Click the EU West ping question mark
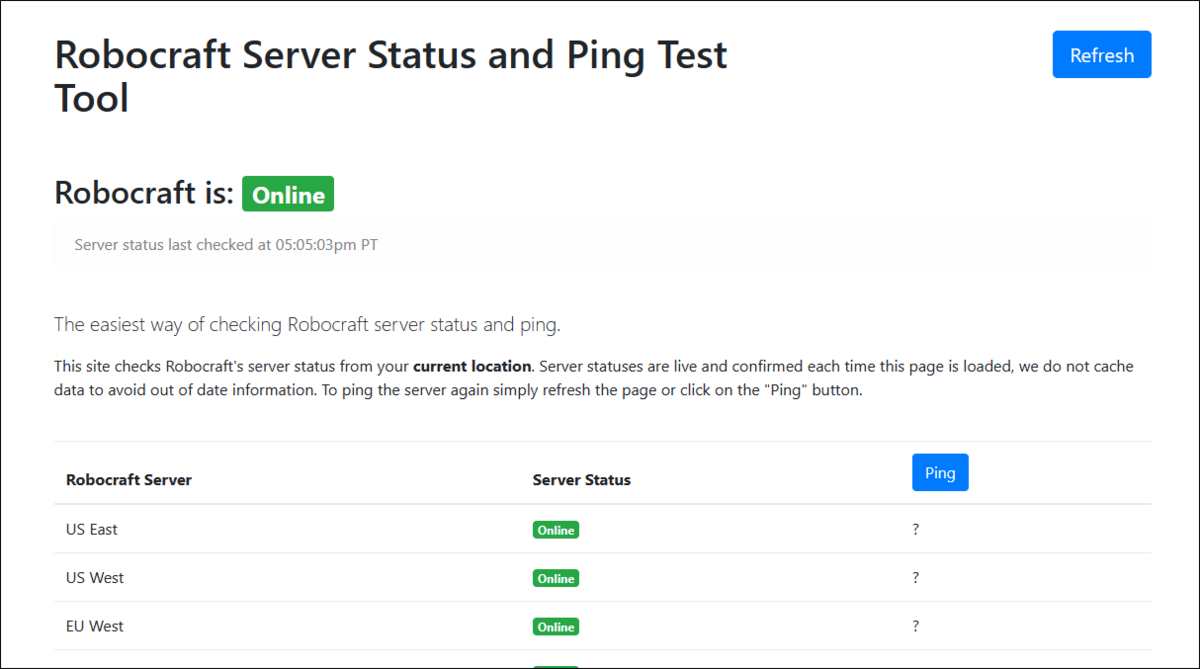This screenshot has width=1200, height=669. pyautogui.click(x=915, y=626)
